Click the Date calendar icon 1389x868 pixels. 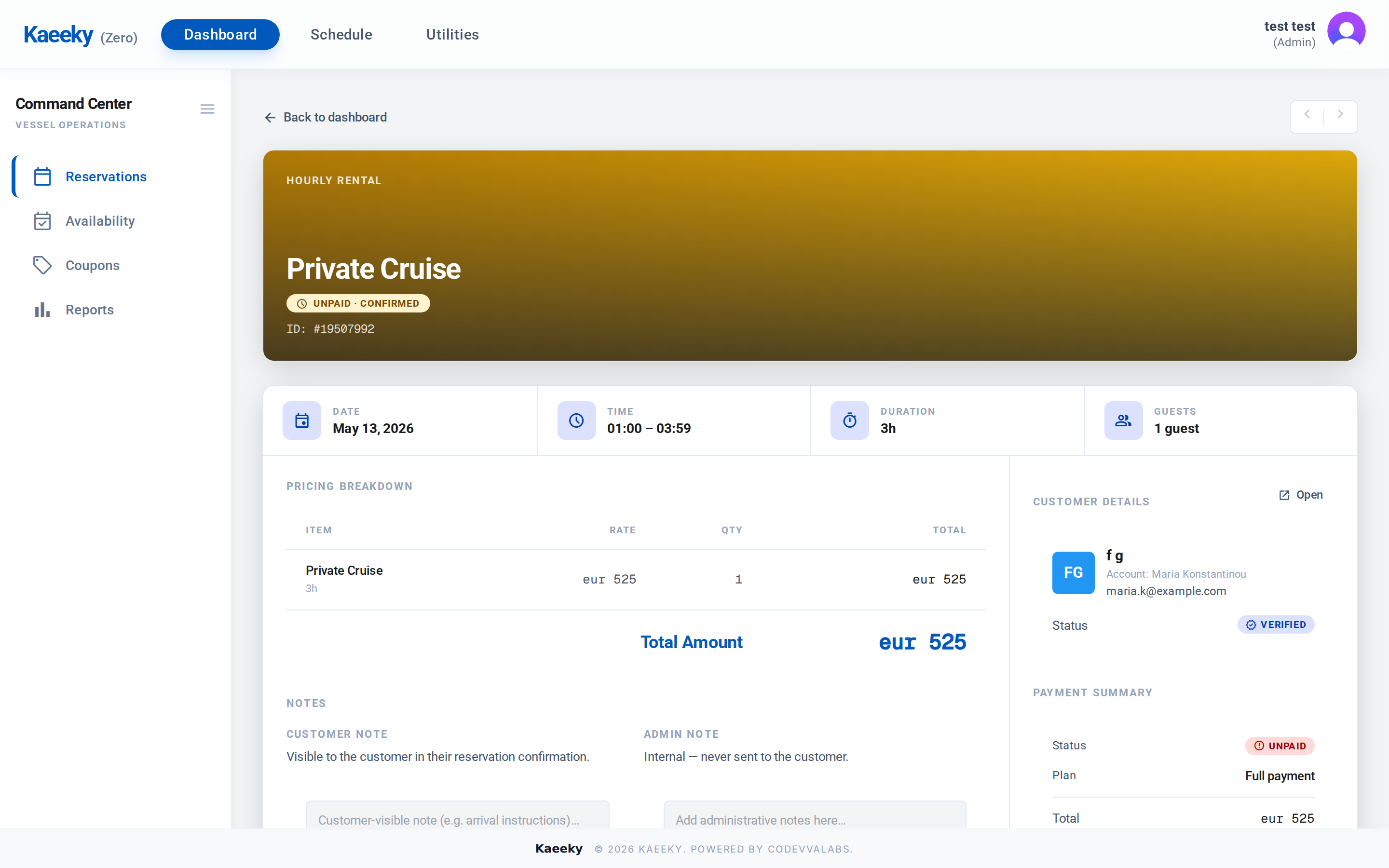(302, 421)
